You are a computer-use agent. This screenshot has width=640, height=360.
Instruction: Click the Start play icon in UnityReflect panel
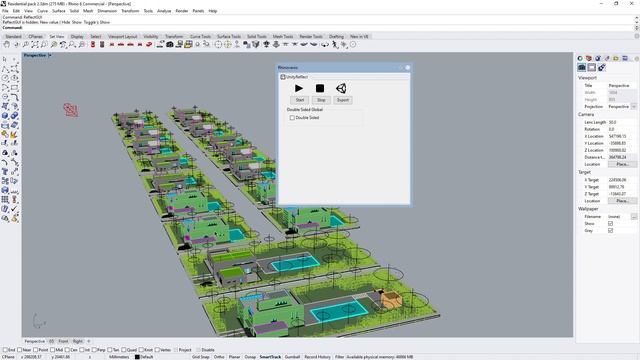(299, 88)
